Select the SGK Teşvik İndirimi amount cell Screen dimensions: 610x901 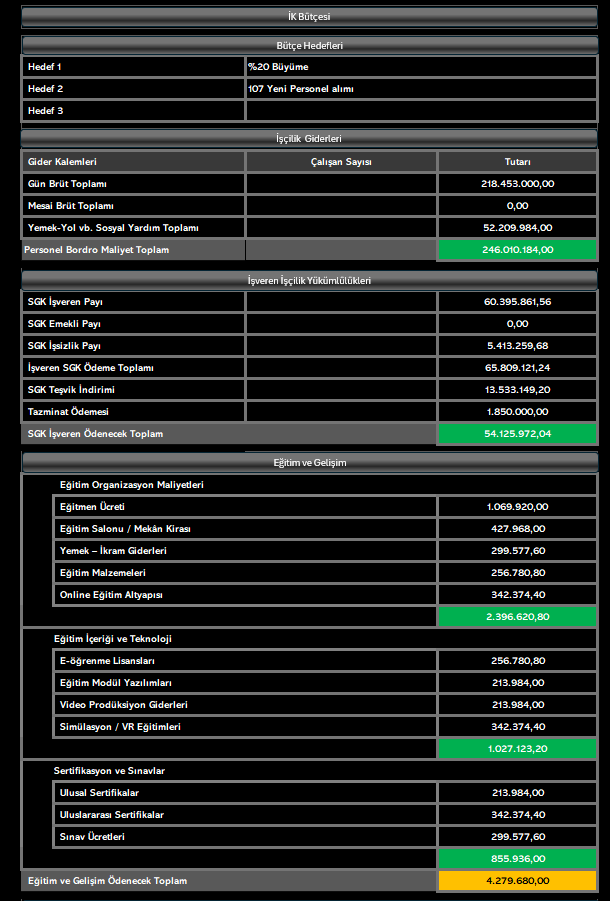click(x=518, y=390)
